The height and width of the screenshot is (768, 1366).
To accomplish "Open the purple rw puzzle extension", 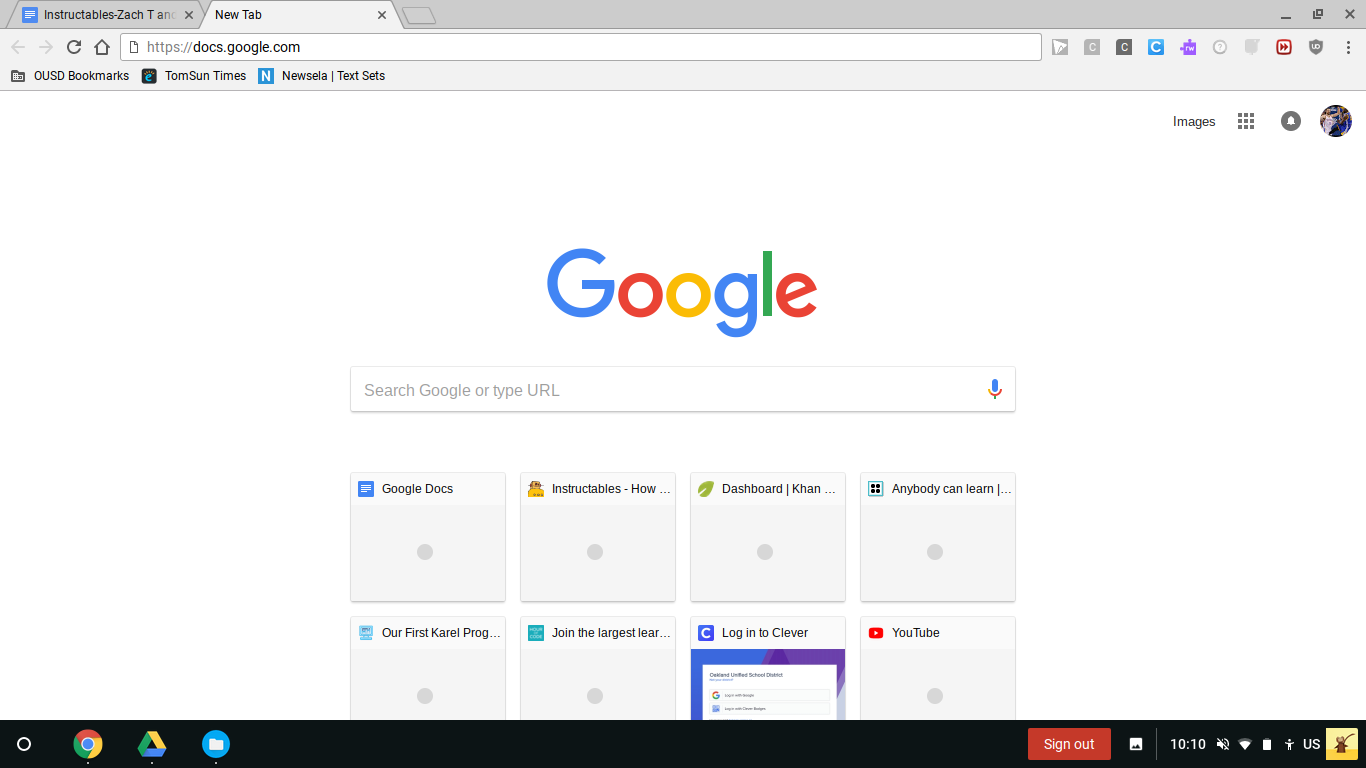I will [1188, 47].
